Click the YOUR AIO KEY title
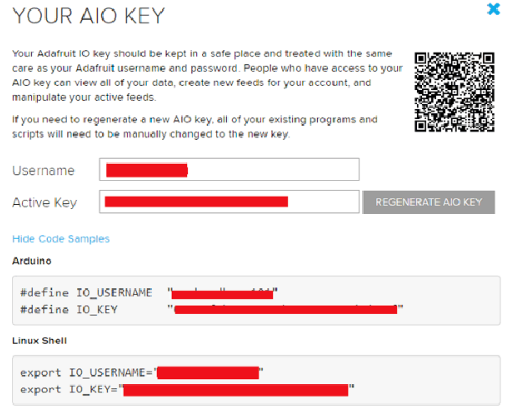This screenshot has height=411, width=505. (89, 16)
